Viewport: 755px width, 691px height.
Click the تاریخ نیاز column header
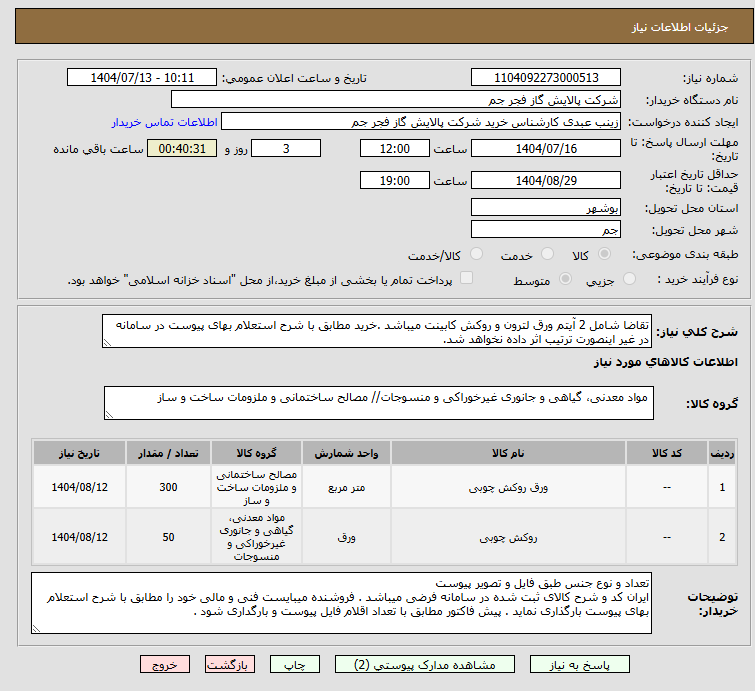point(79,453)
